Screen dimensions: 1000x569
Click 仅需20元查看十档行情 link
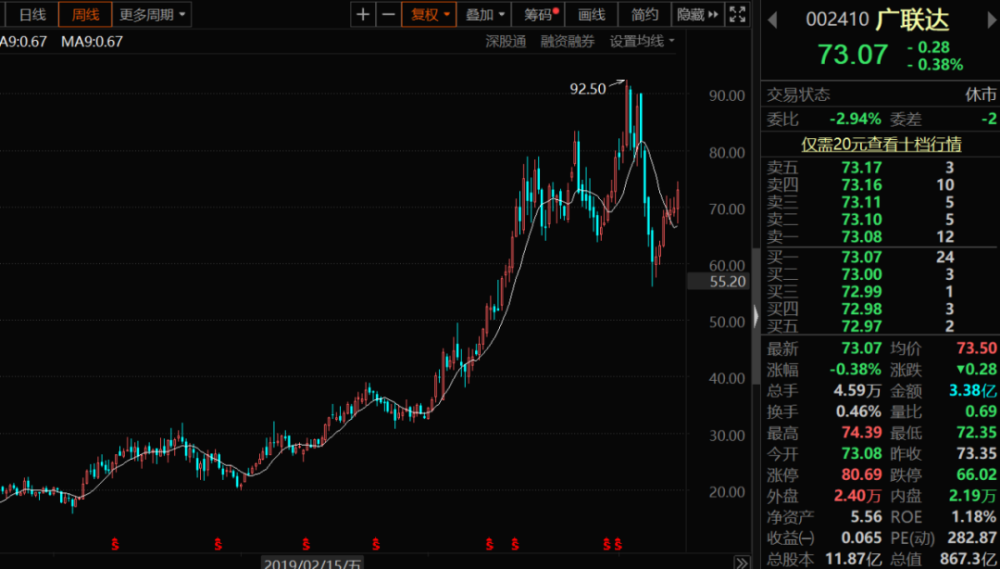(x=881, y=144)
